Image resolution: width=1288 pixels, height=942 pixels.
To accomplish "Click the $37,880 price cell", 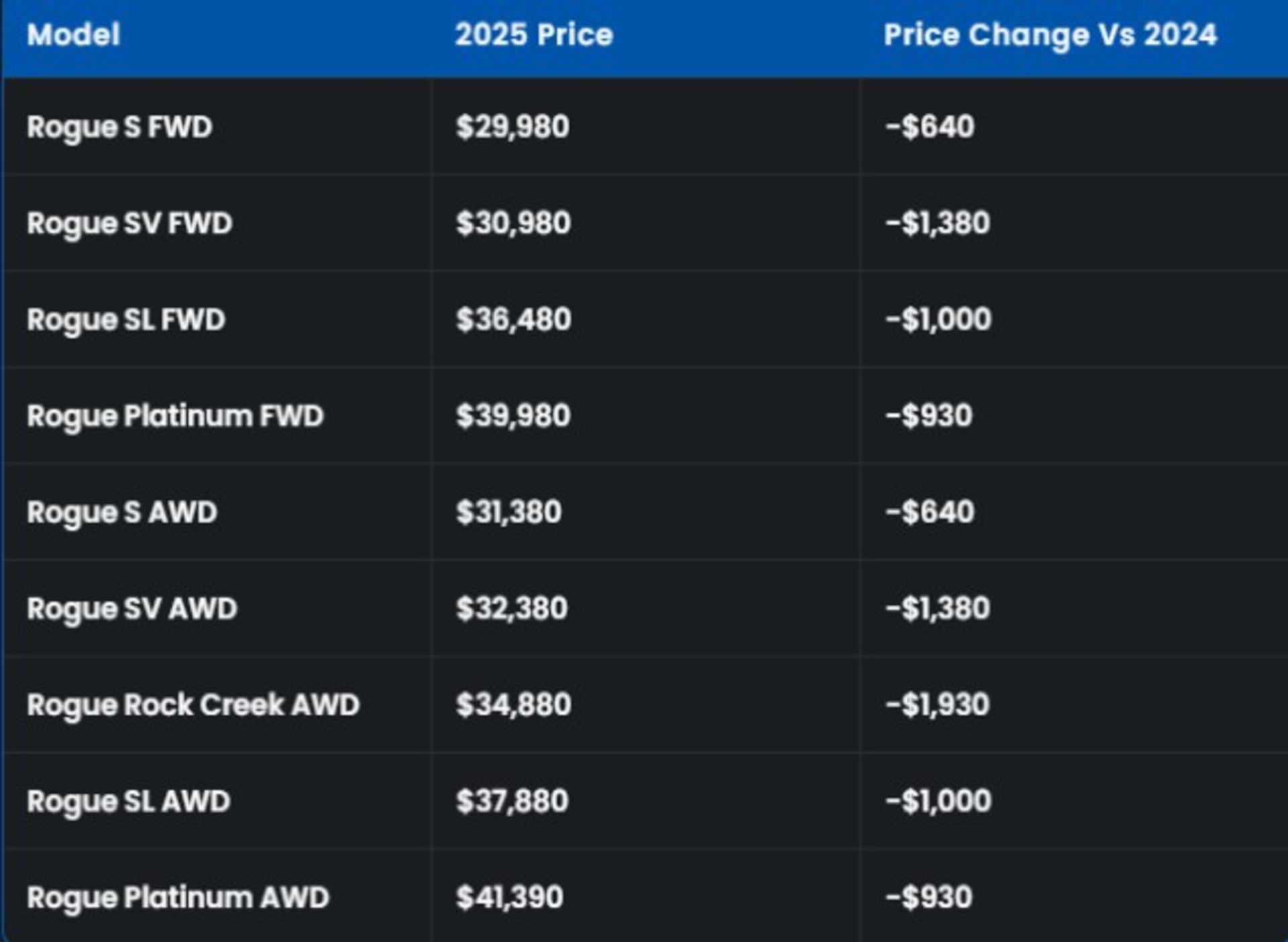I will pyautogui.click(x=513, y=801).
